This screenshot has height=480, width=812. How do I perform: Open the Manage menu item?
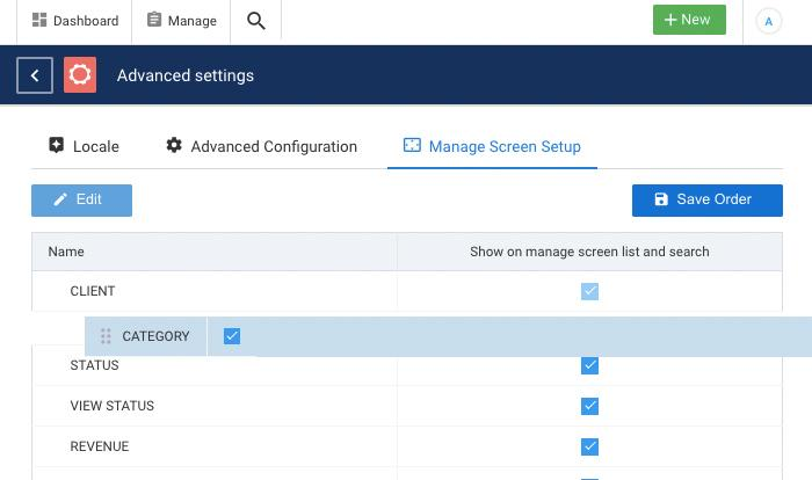point(181,21)
